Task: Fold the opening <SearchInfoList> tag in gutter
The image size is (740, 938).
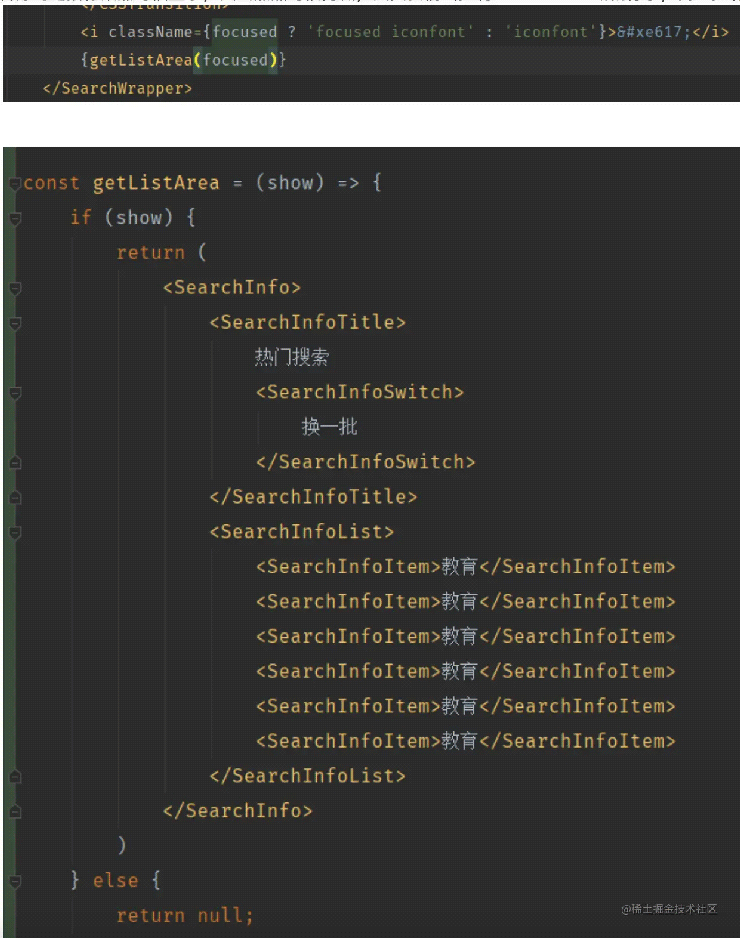Action: 16,532
